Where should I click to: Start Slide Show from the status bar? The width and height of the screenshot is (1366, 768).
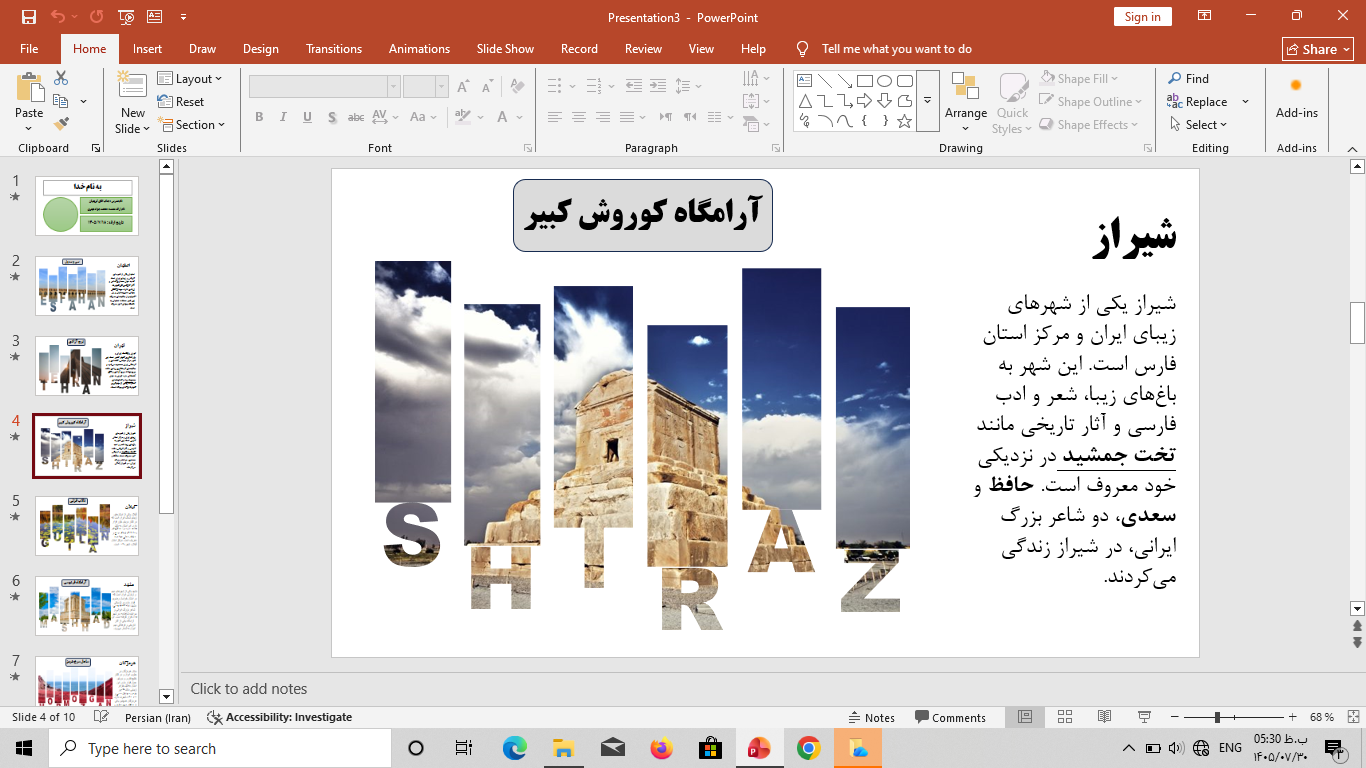pos(1144,717)
